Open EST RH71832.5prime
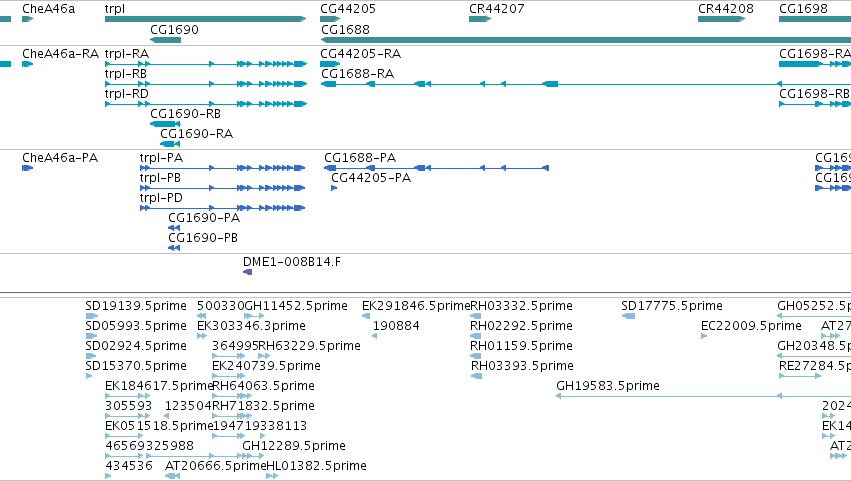Image resolution: width=851 pixels, height=481 pixels. (x=263, y=407)
